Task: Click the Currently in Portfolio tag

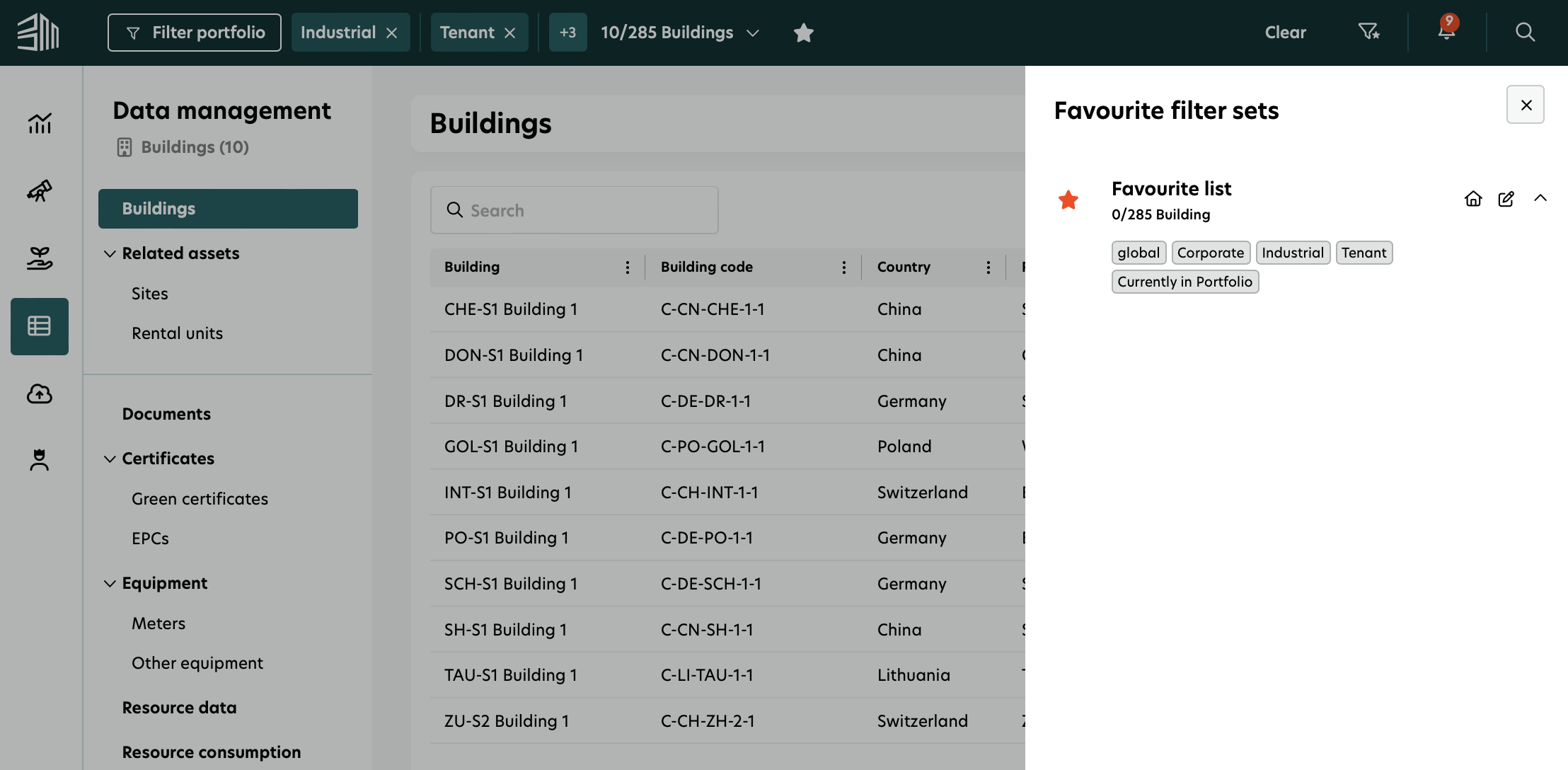Action: pos(1185,282)
